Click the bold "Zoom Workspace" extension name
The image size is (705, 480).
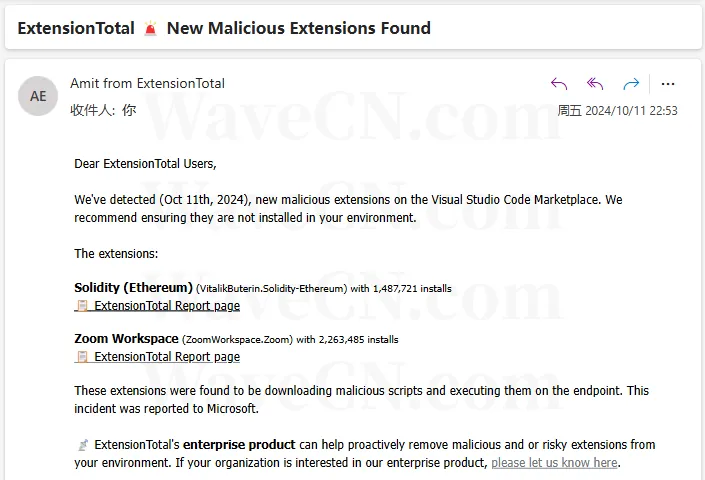pos(126,338)
